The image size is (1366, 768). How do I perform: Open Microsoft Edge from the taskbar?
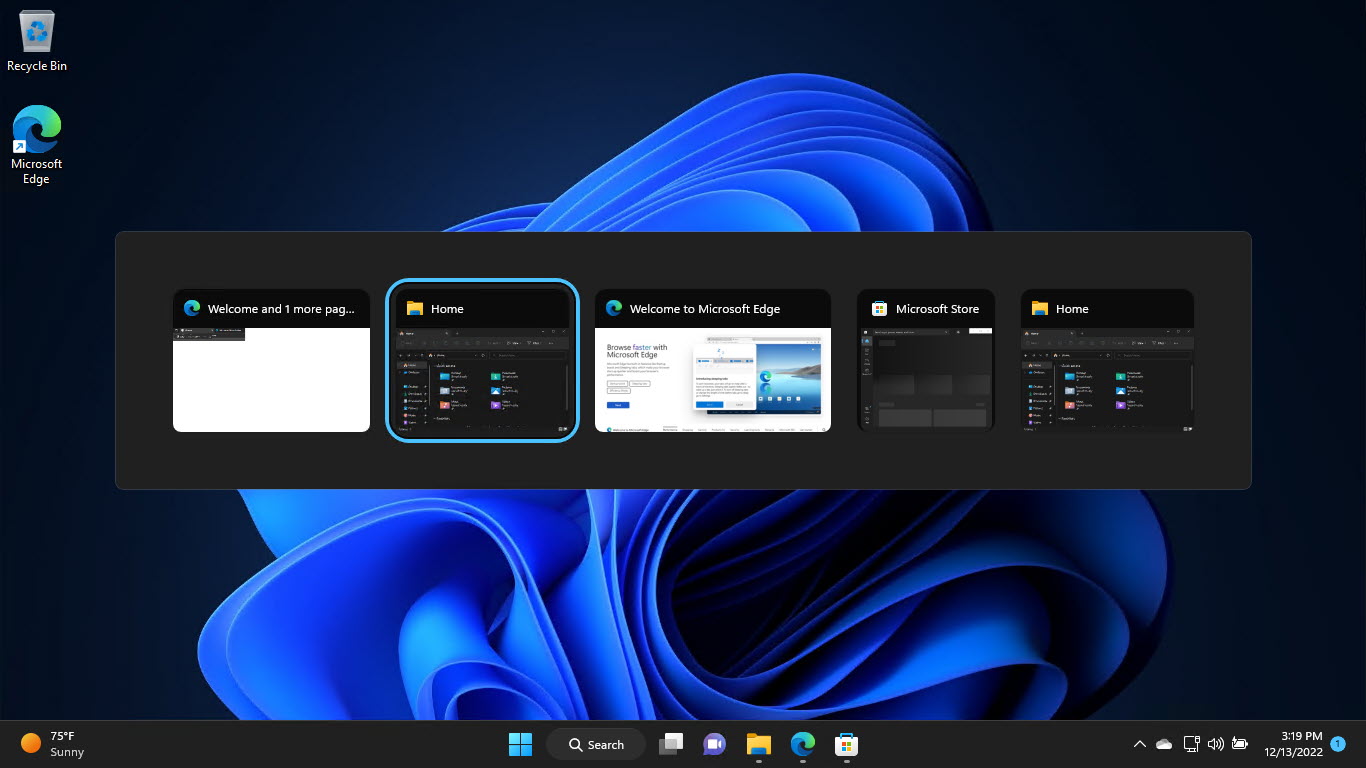tap(802, 744)
